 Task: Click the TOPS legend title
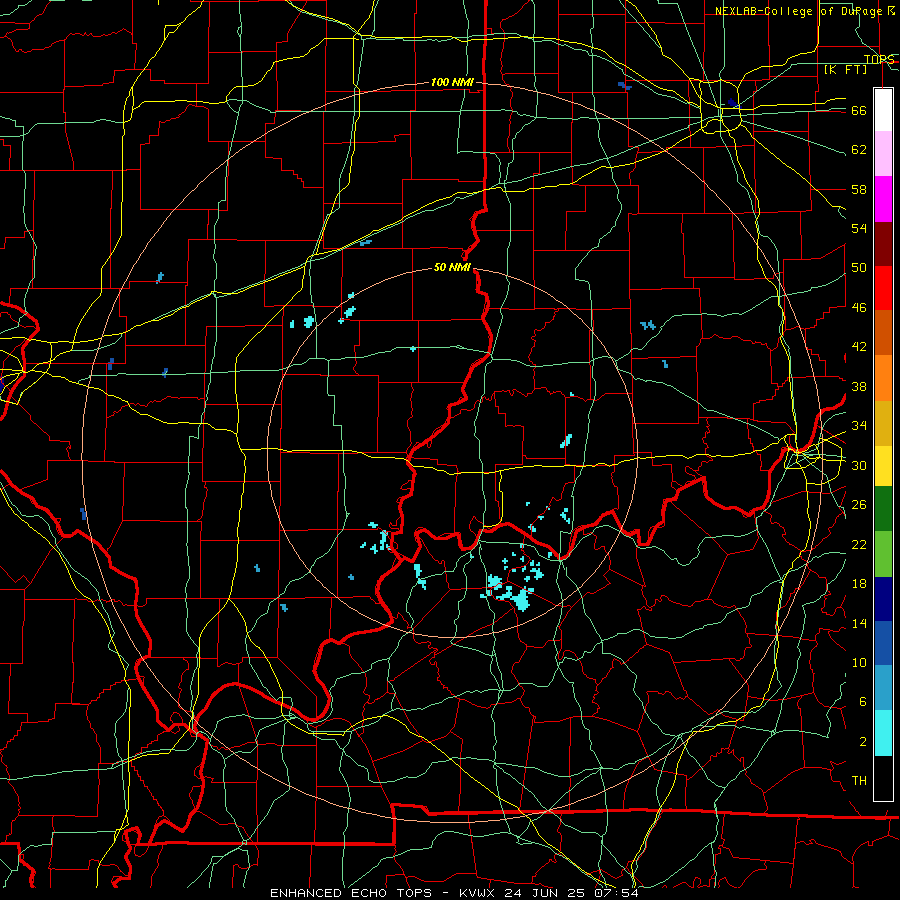click(879, 59)
